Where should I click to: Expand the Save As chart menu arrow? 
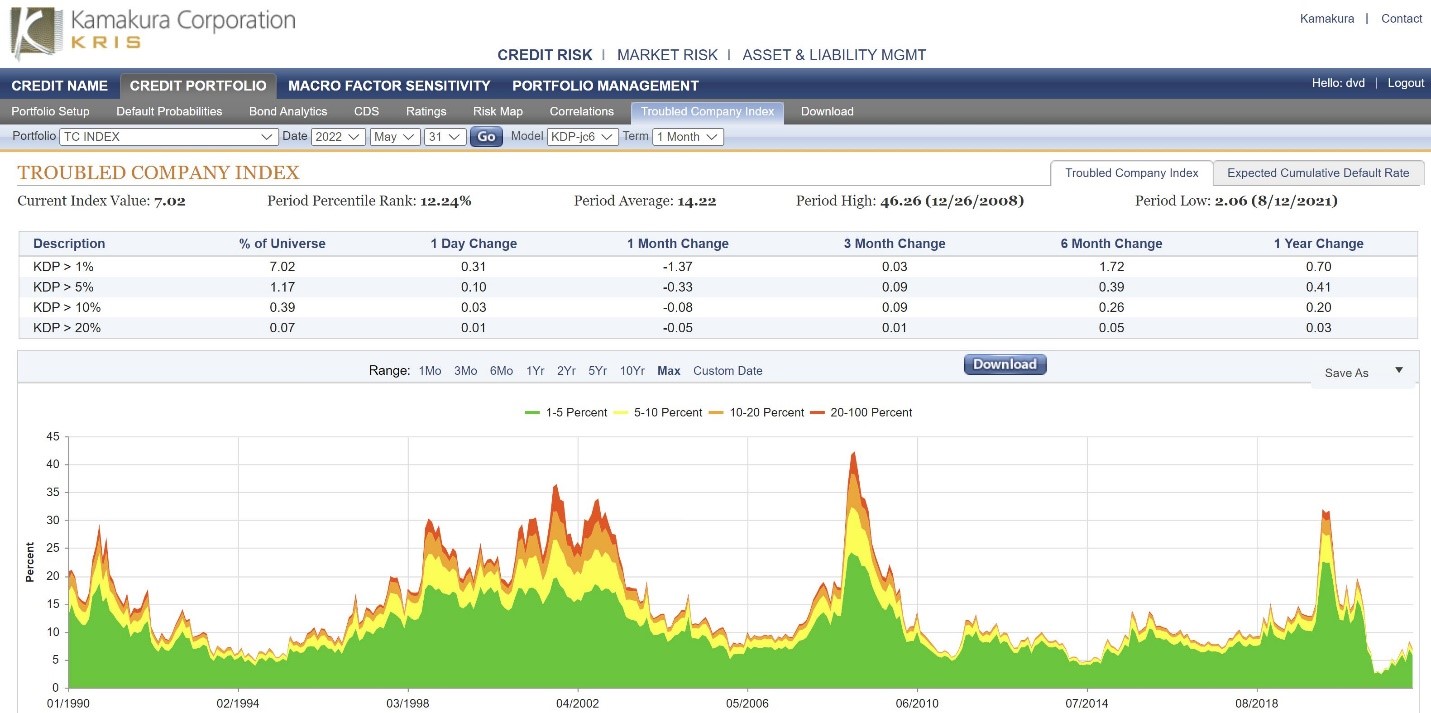(1398, 371)
